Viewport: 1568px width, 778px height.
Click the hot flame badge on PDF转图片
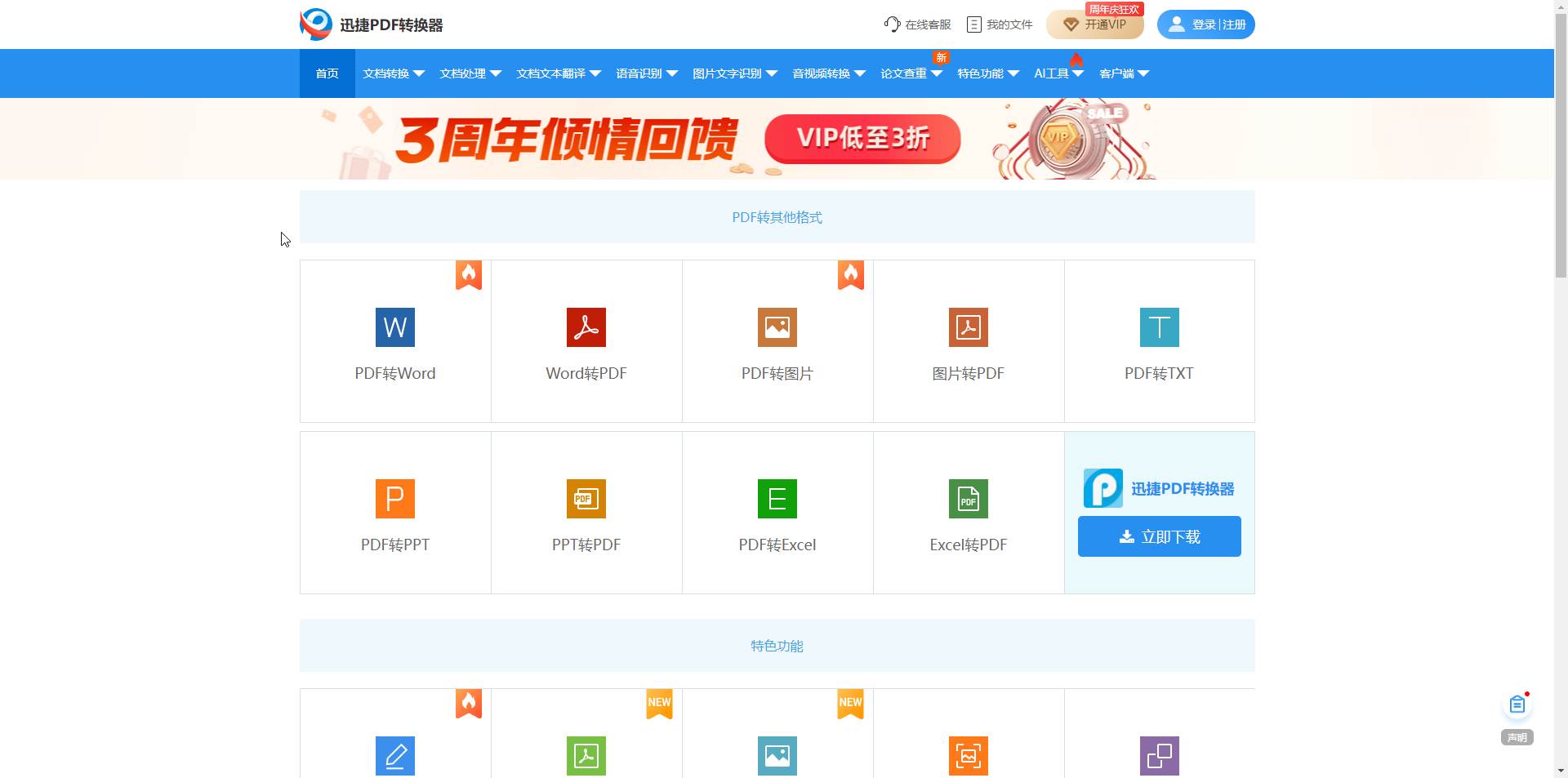tap(851, 275)
